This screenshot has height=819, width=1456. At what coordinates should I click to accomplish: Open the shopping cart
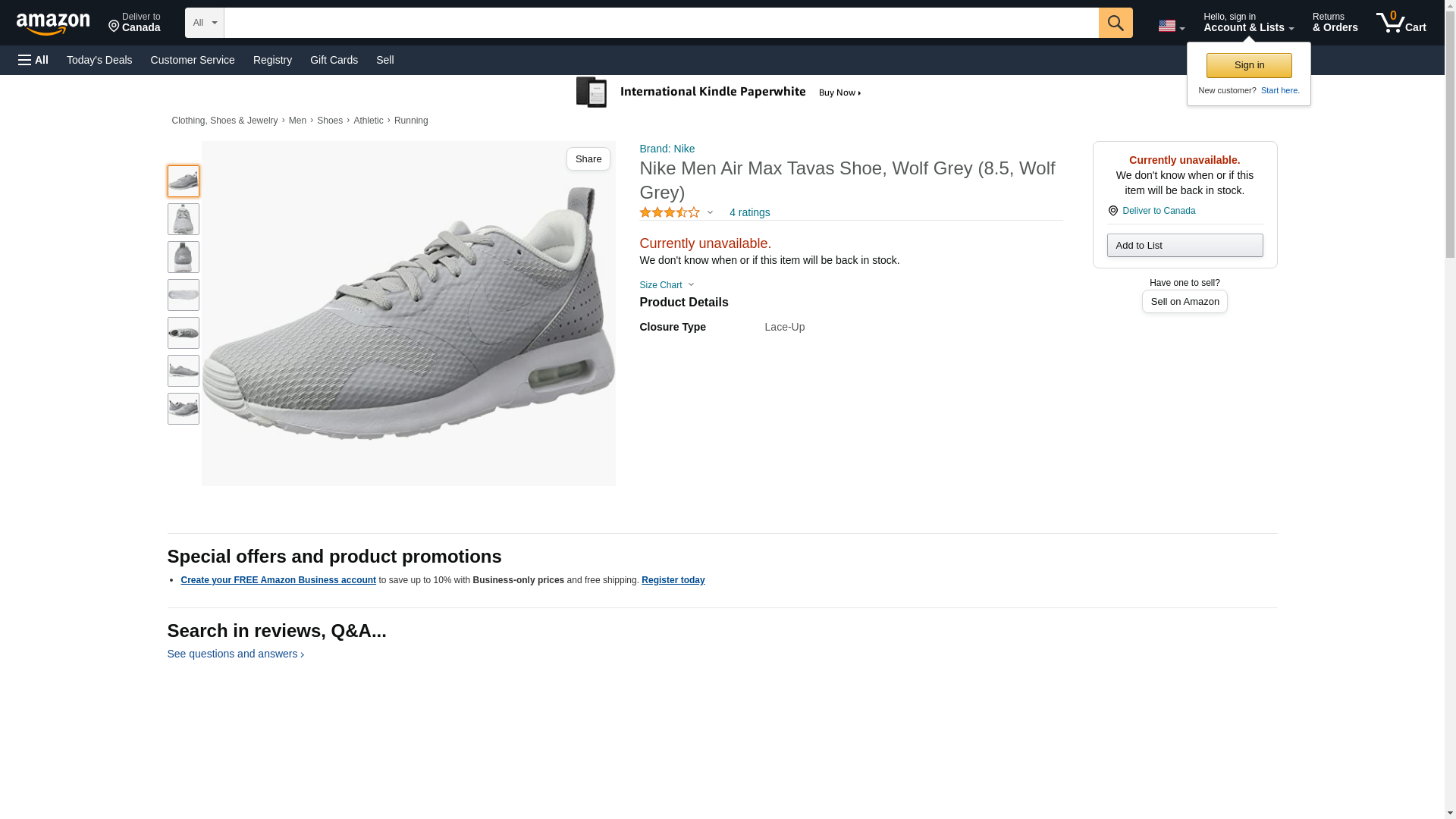coord(1401,23)
